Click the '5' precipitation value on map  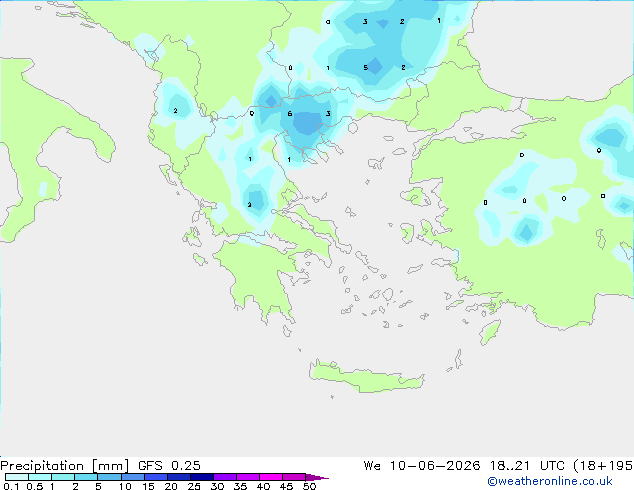point(366,68)
